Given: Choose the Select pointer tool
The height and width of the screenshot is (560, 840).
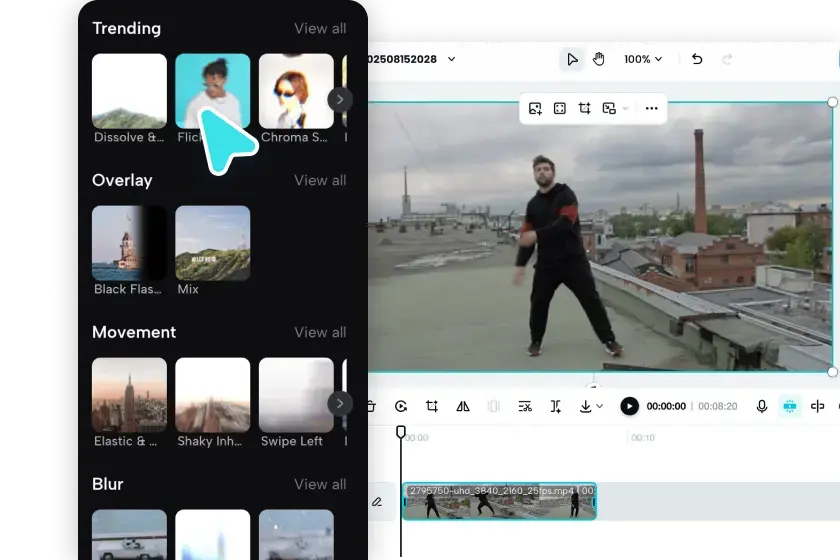Looking at the screenshot, I should pos(572,59).
